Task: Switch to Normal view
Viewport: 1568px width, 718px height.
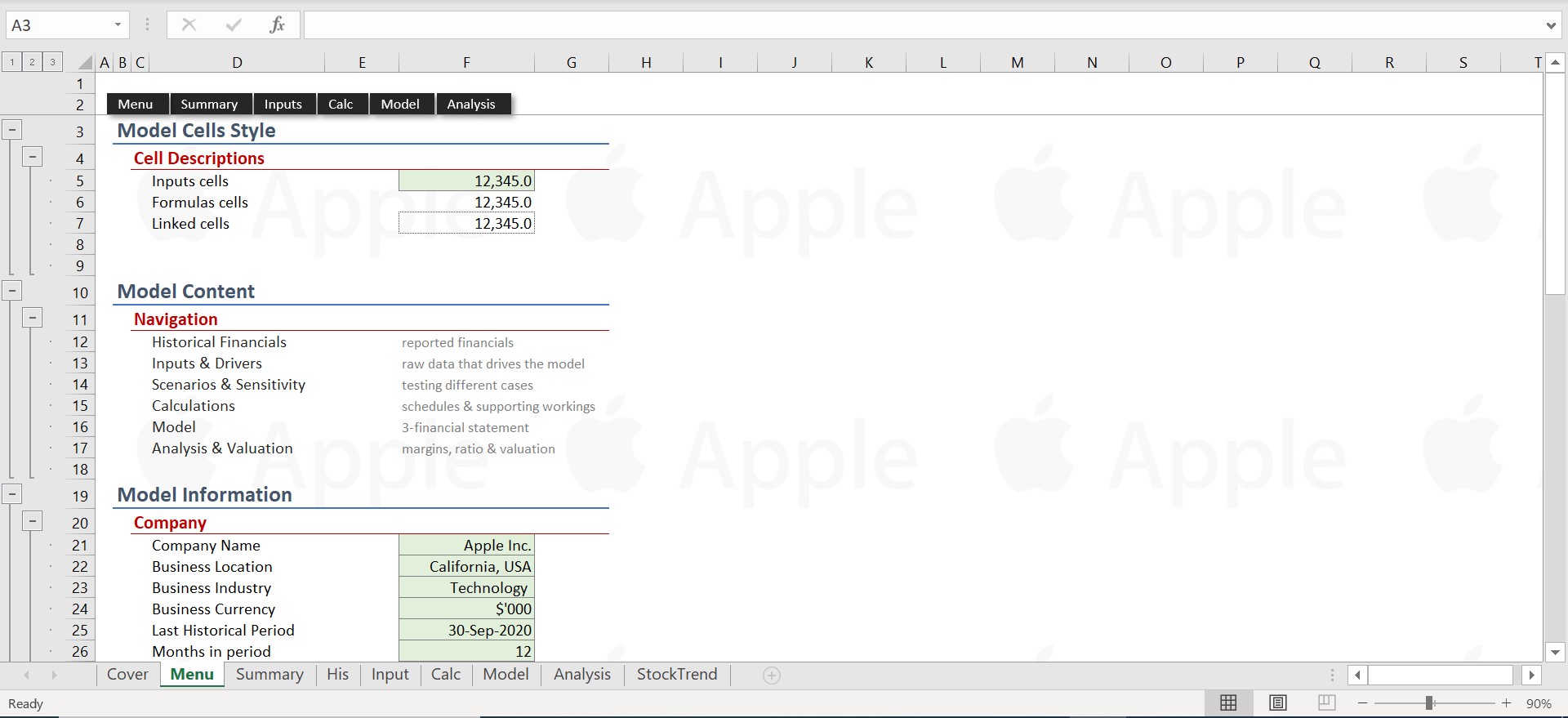Action: (x=1228, y=703)
